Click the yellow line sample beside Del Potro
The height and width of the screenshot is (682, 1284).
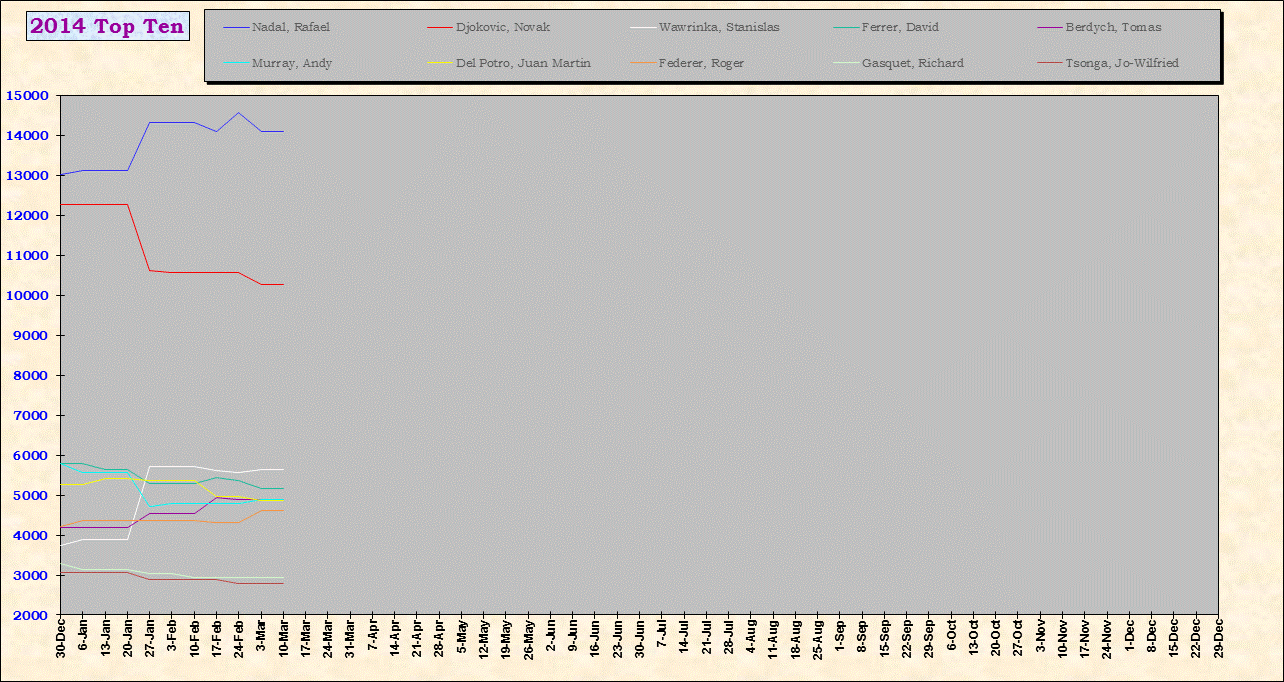click(x=440, y=63)
